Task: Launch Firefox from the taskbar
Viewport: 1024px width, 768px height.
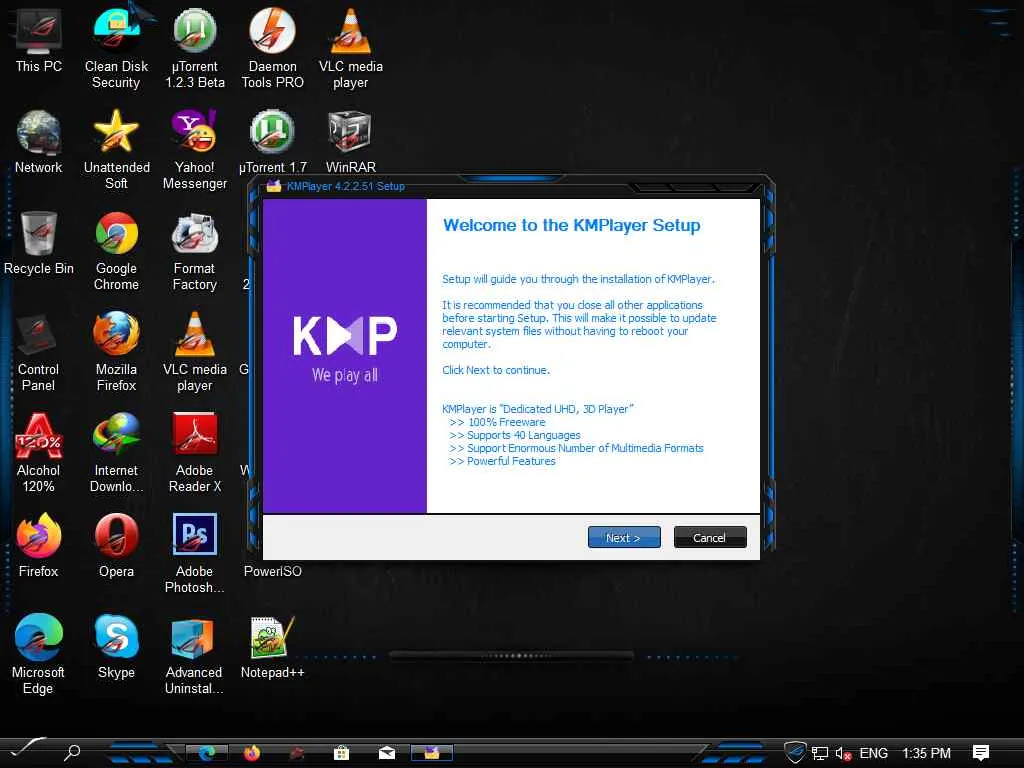Action: (252, 753)
